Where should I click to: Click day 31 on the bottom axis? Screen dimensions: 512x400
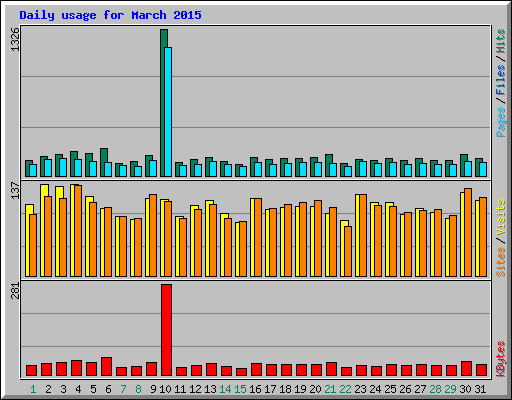coord(480,389)
